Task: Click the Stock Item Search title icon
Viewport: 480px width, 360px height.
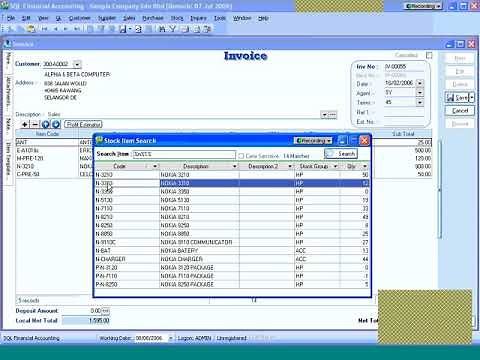Action: [x=99, y=140]
